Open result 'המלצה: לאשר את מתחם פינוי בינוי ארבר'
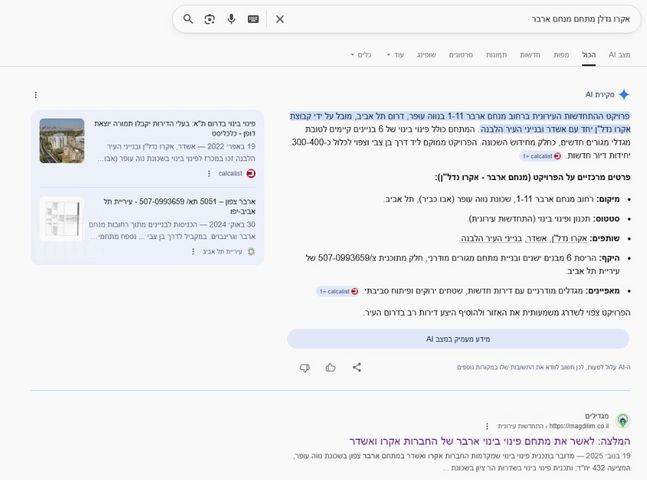 (x=490, y=441)
